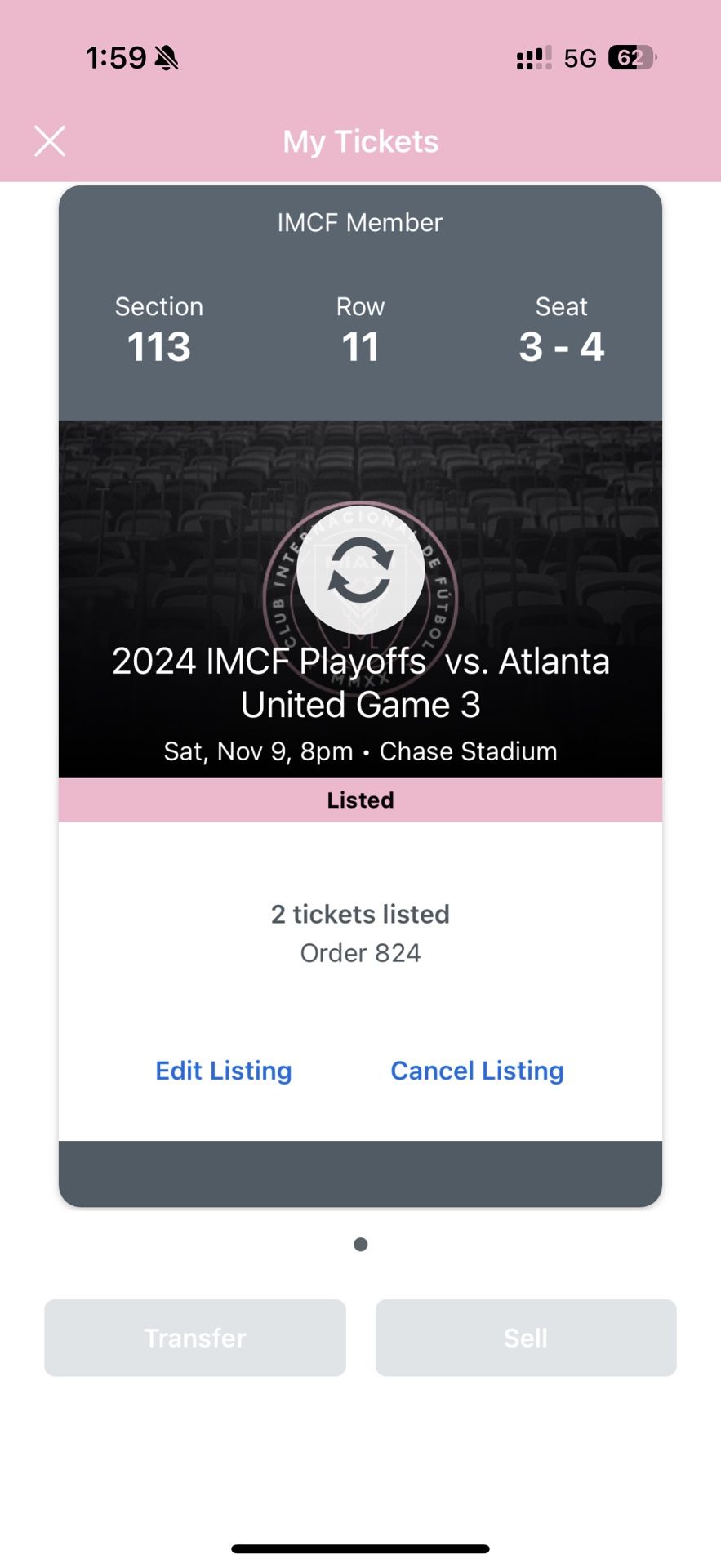Tap the silenced notifications bell icon
The image size is (721, 1568).
click(166, 57)
